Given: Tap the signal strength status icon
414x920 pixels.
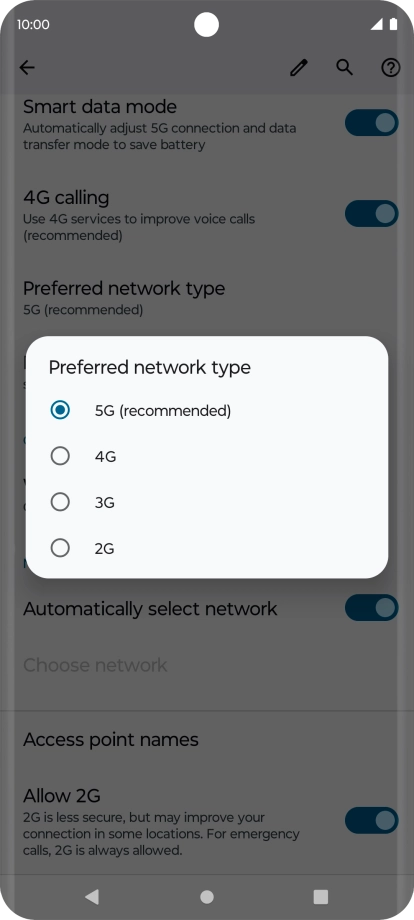Looking at the screenshot, I should tap(377, 24).
